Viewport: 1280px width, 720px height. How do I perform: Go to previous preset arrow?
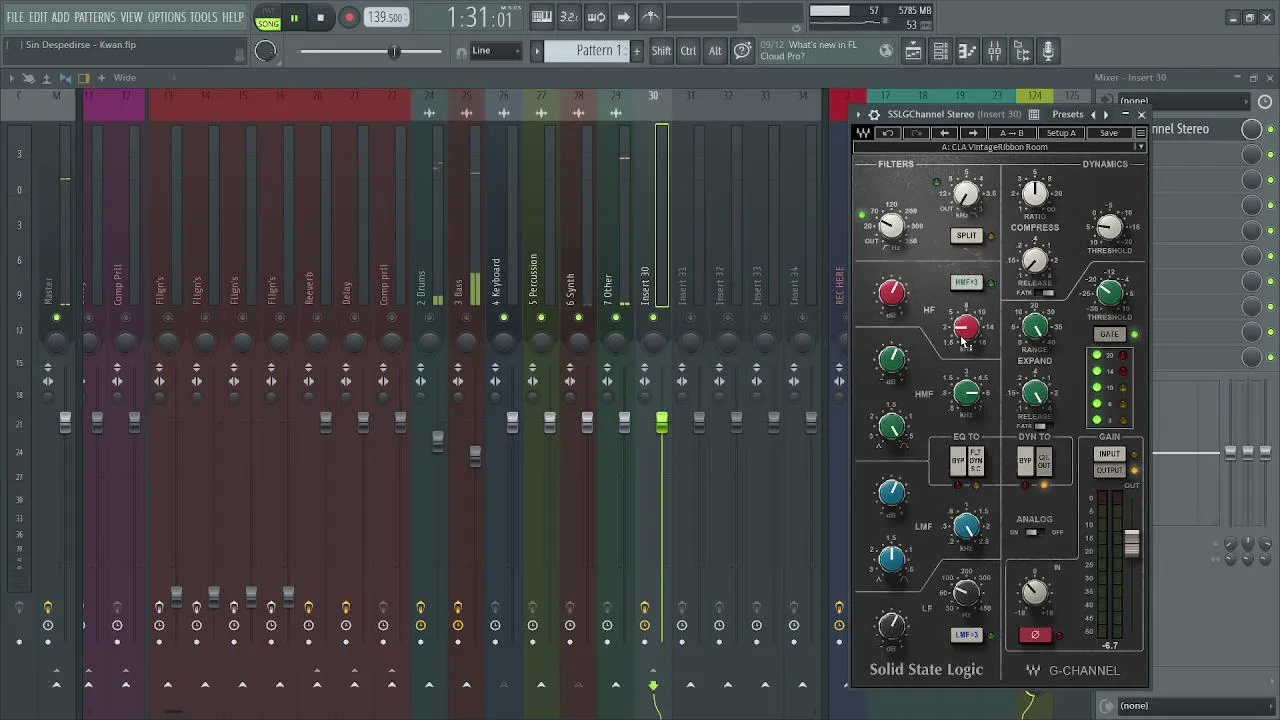(1093, 115)
